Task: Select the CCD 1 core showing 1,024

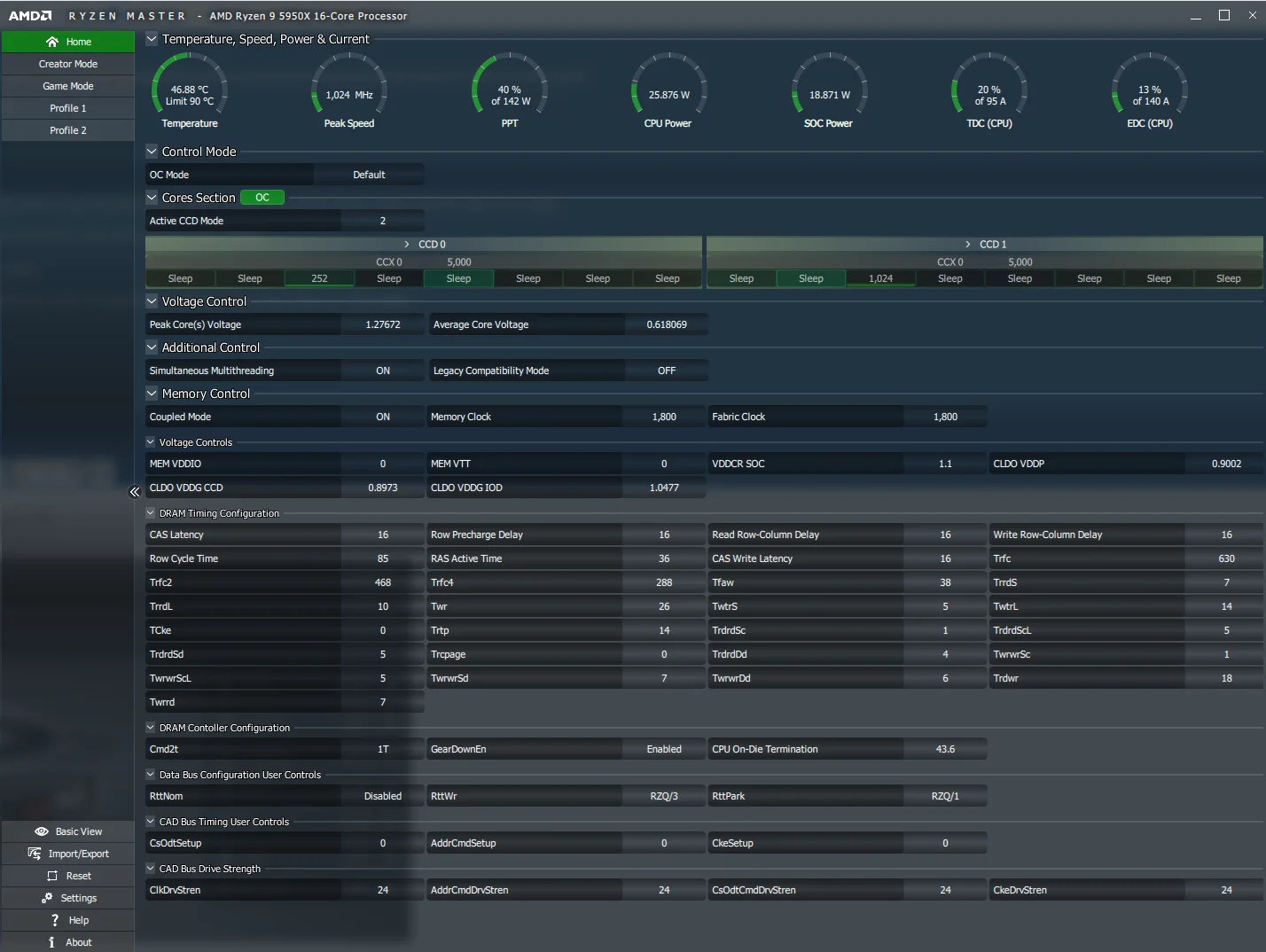Action: pos(880,278)
